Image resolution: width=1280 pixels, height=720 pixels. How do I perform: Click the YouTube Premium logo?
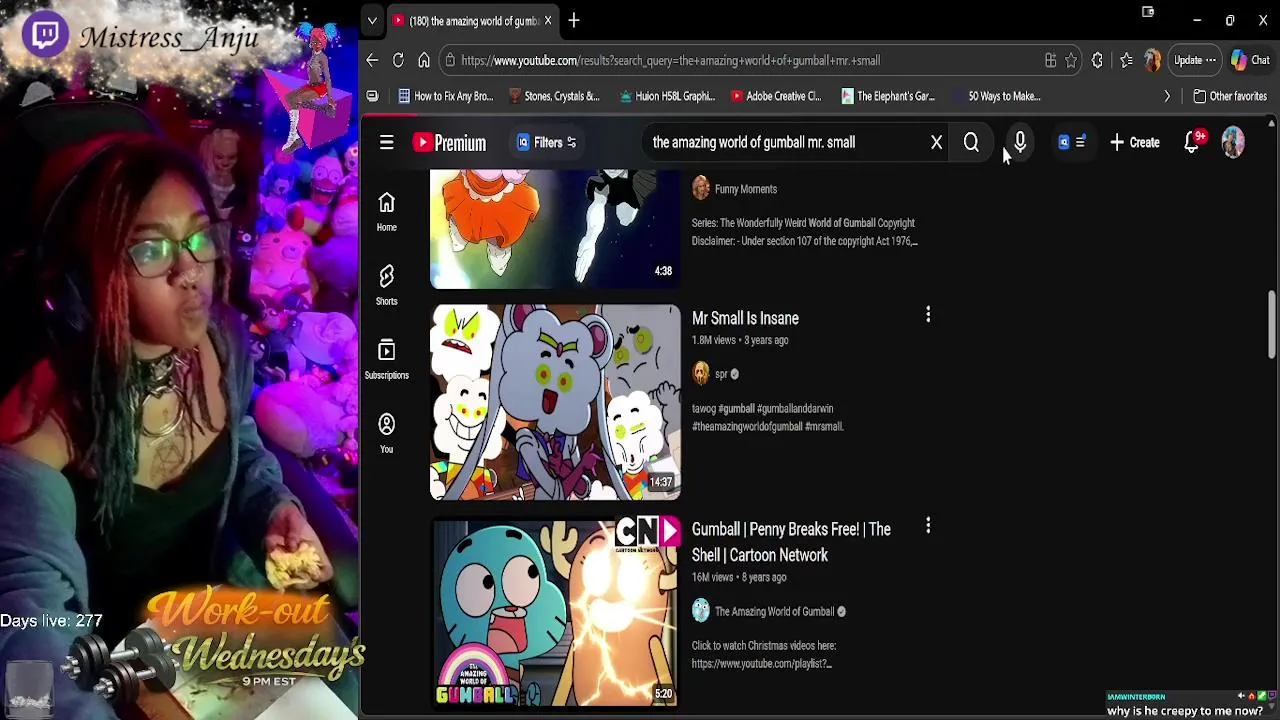point(449,142)
